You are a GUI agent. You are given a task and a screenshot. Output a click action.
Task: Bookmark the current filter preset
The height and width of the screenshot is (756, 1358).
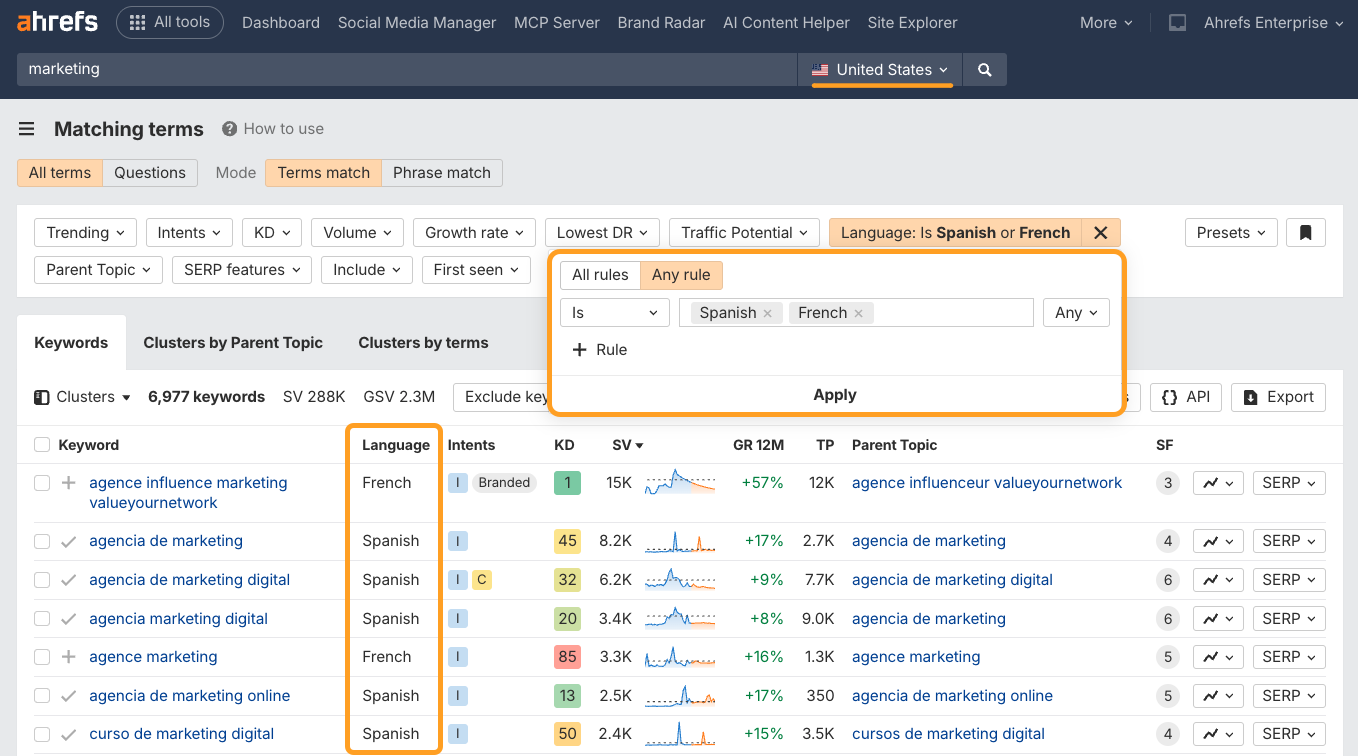coord(1306,231)
